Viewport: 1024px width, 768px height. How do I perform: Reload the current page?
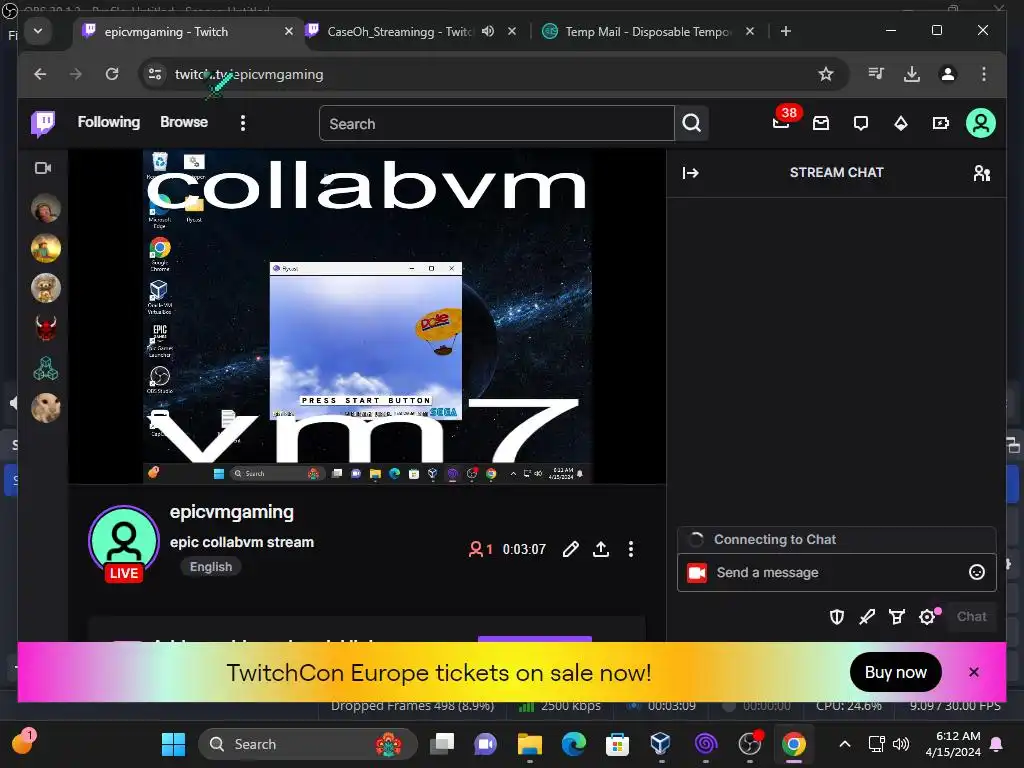(x=112, y=74)
